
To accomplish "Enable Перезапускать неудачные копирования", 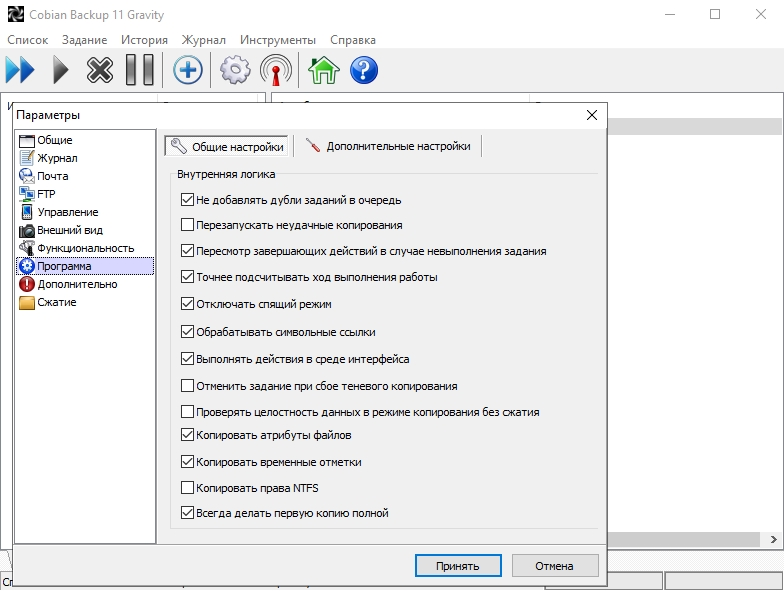I will pyautogui.click(x=187, y=224).
